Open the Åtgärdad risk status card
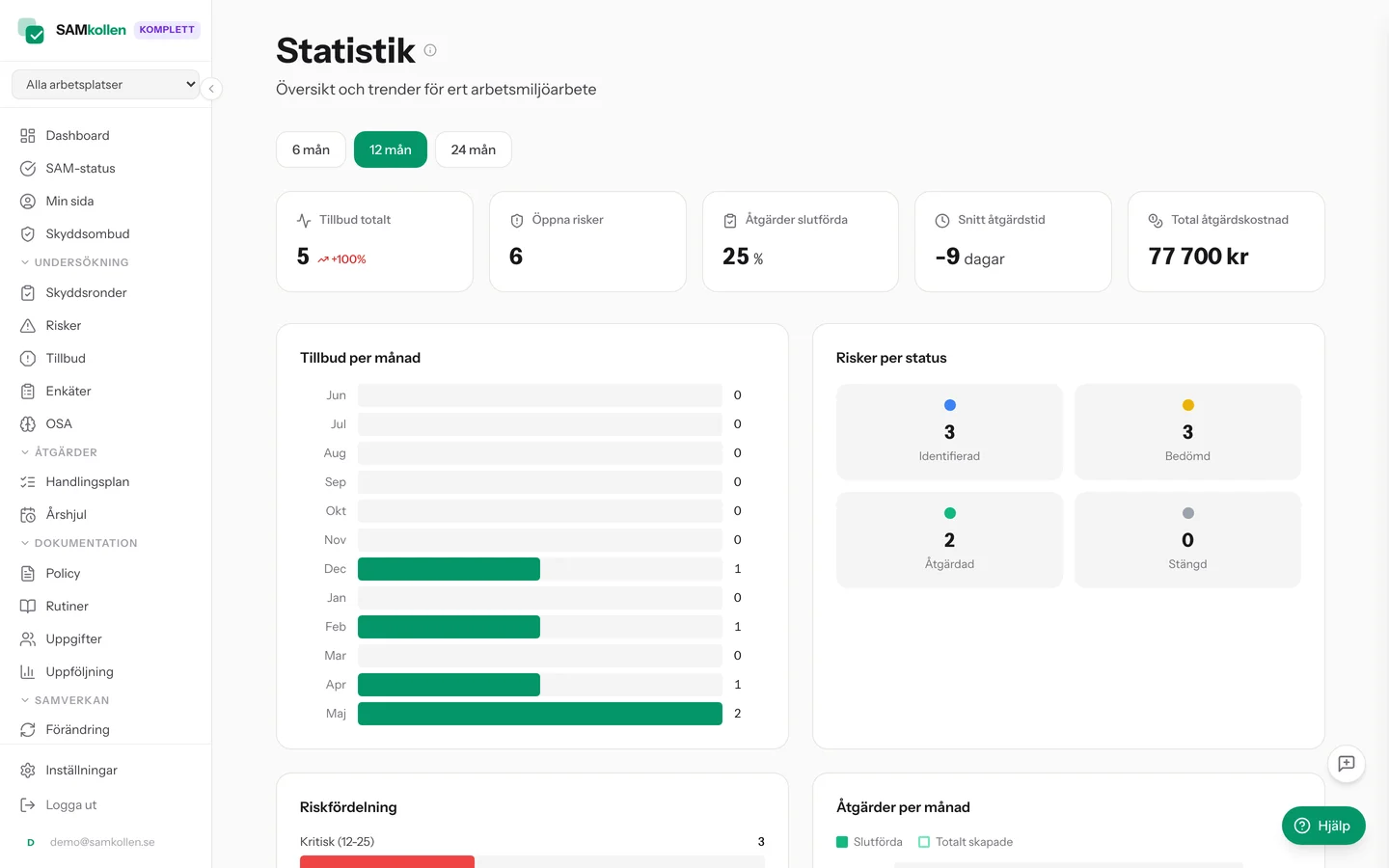The image size is (1389, 868). tap(949, 540)
